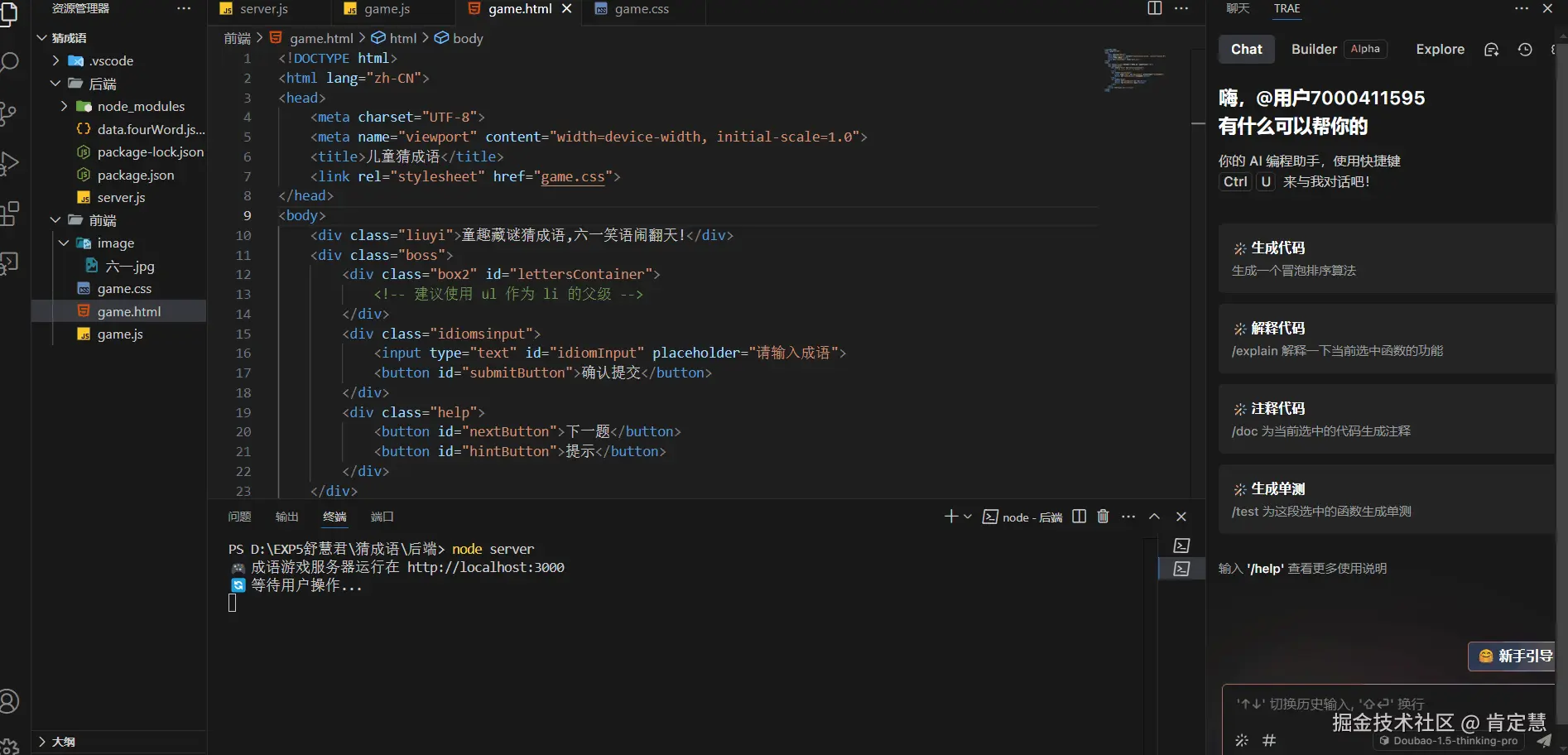Click the editor minimap preview
The height and width of the screenshot is (755, 1568).
pos(1134,70)
